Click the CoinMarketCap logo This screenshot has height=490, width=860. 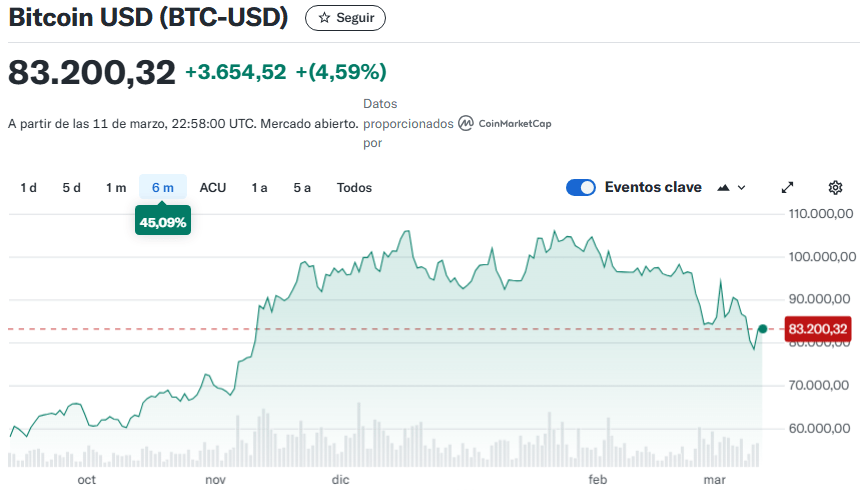coord(467,124)
